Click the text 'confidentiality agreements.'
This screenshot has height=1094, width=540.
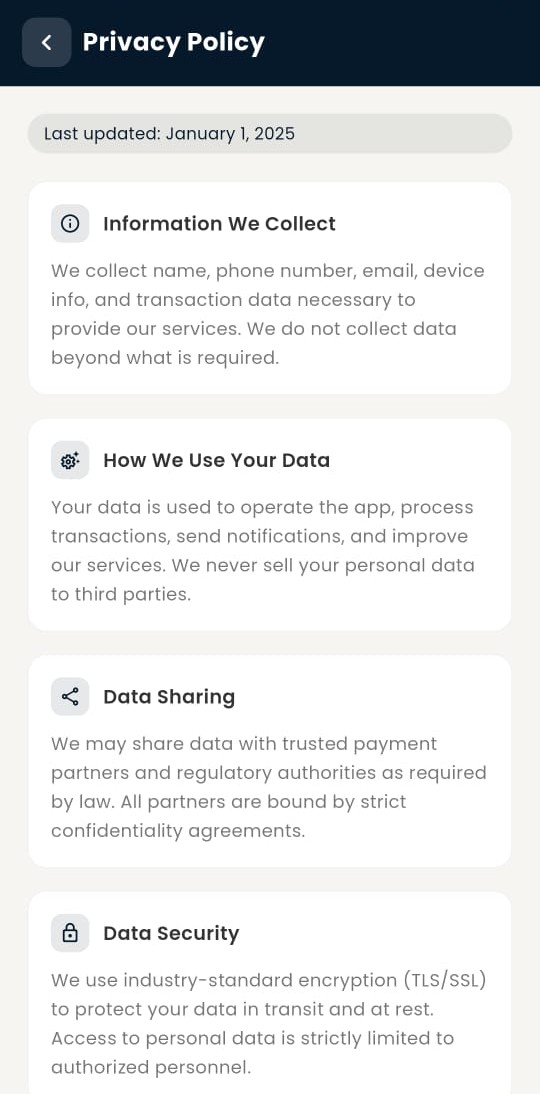tap(178, 831)
